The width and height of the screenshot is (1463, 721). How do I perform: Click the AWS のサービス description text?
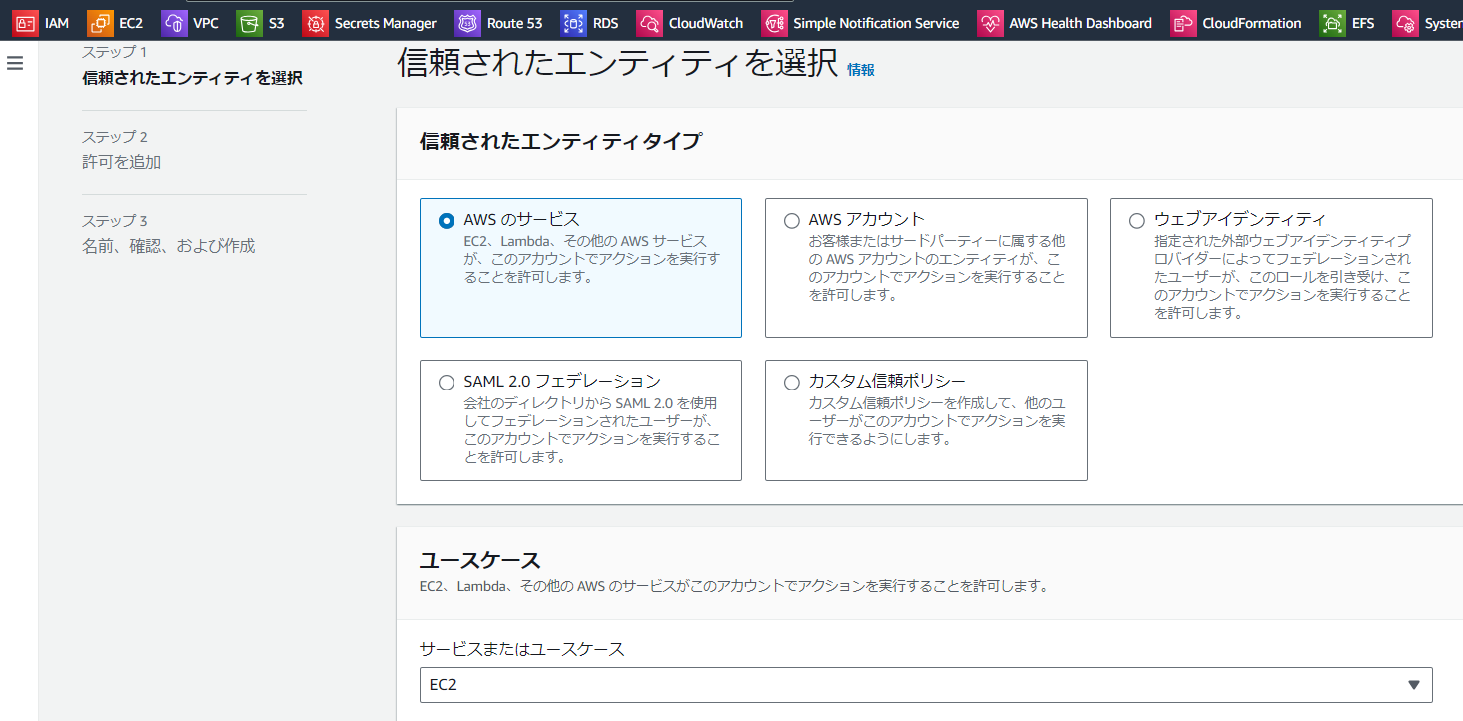591,259
